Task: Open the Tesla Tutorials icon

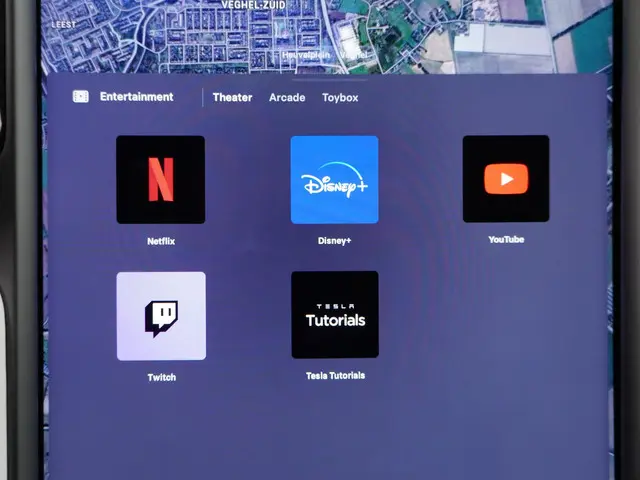Action: (x=335, y=315)
